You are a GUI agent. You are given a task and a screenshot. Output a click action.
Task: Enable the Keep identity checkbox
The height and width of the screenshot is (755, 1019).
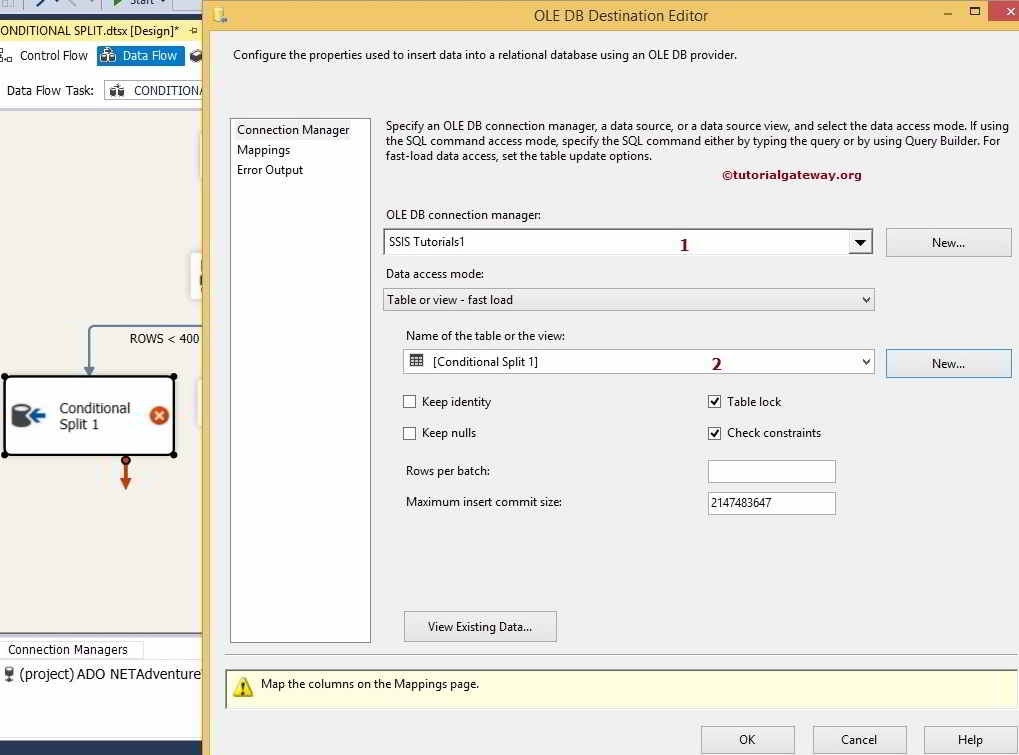(410, 401)
